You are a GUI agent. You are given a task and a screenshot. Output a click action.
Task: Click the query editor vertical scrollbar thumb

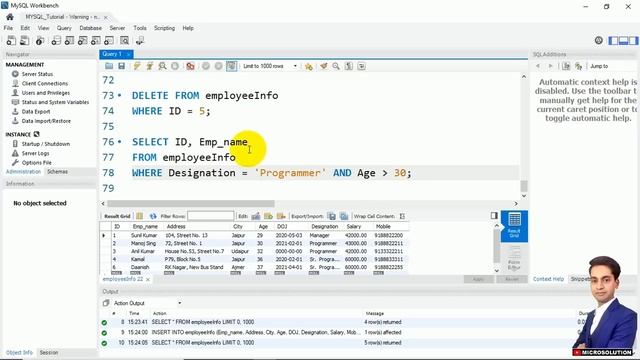(x=524, y=186)
